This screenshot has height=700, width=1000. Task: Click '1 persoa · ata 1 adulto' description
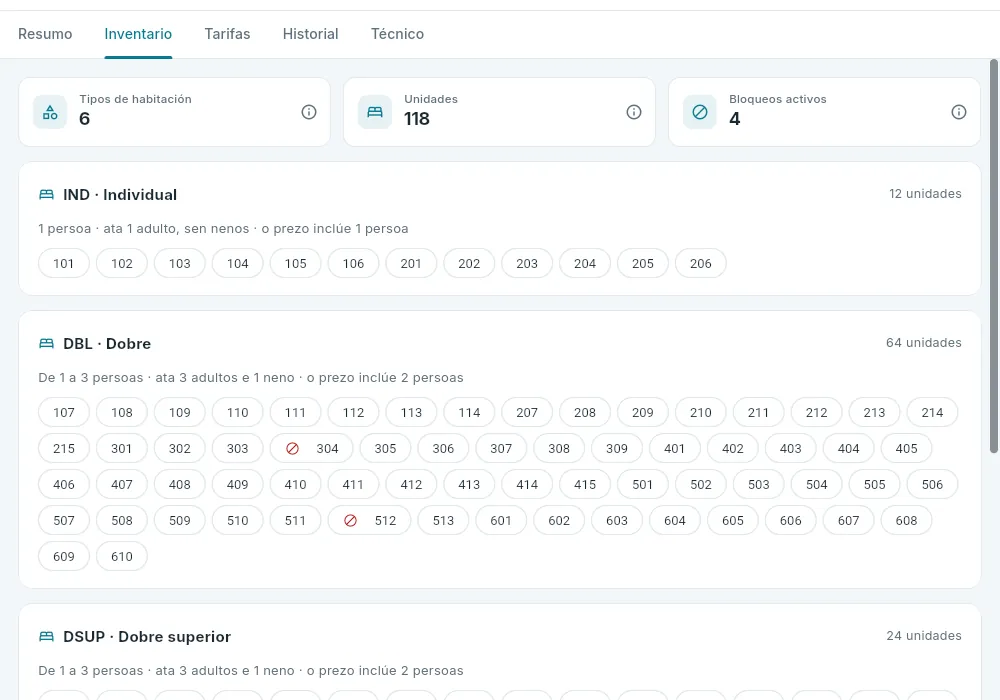[x=223, y=228]
